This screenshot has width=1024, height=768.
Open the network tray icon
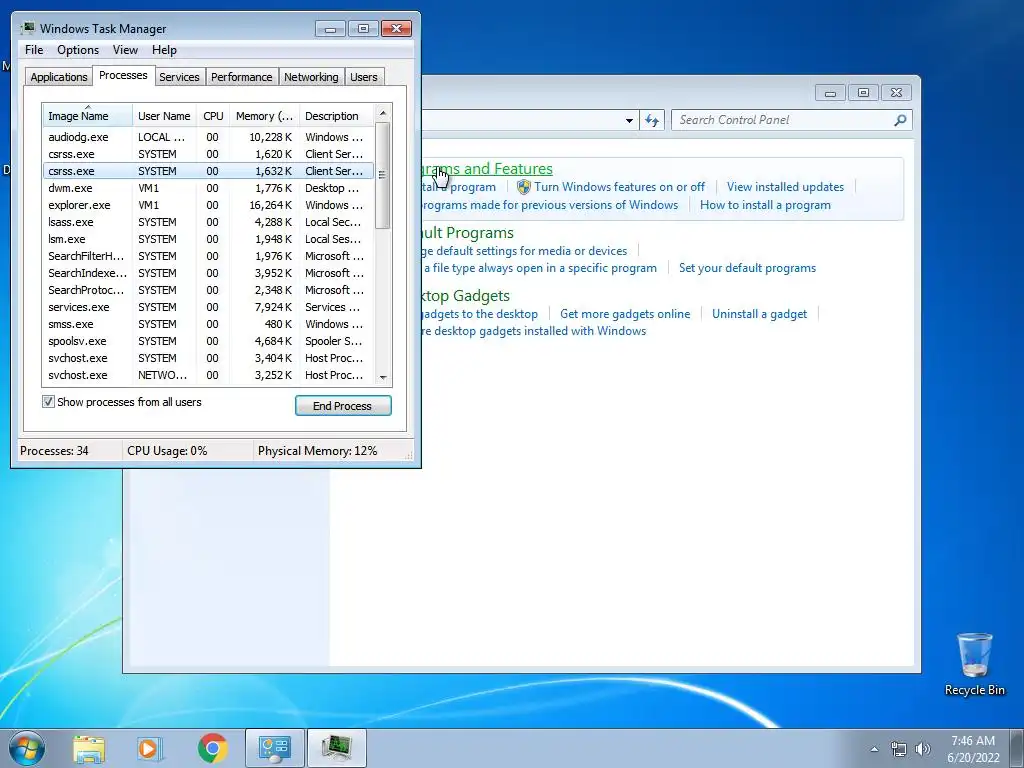[x=899, y=749]
